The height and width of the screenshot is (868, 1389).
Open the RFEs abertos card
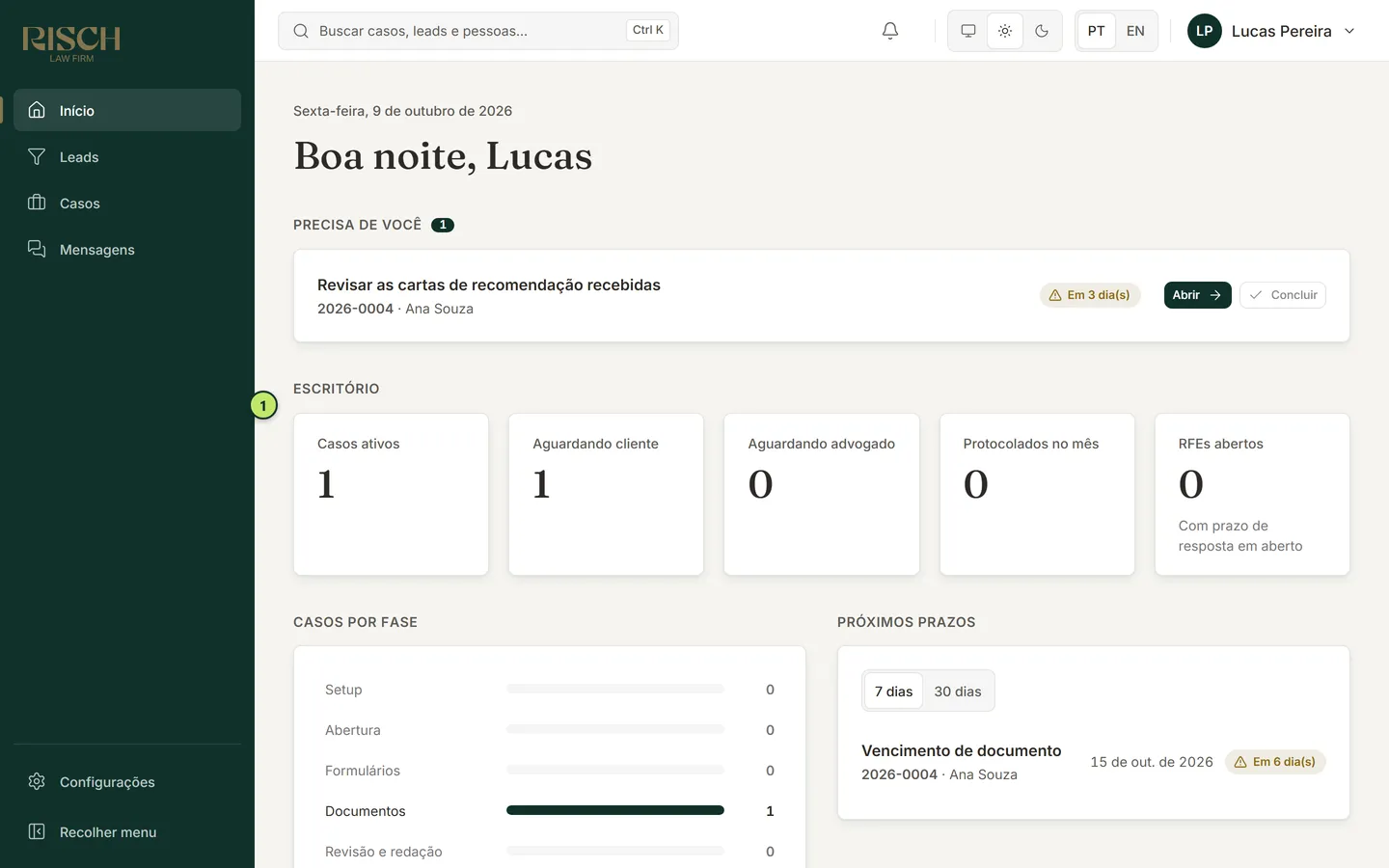point(1252,495)
